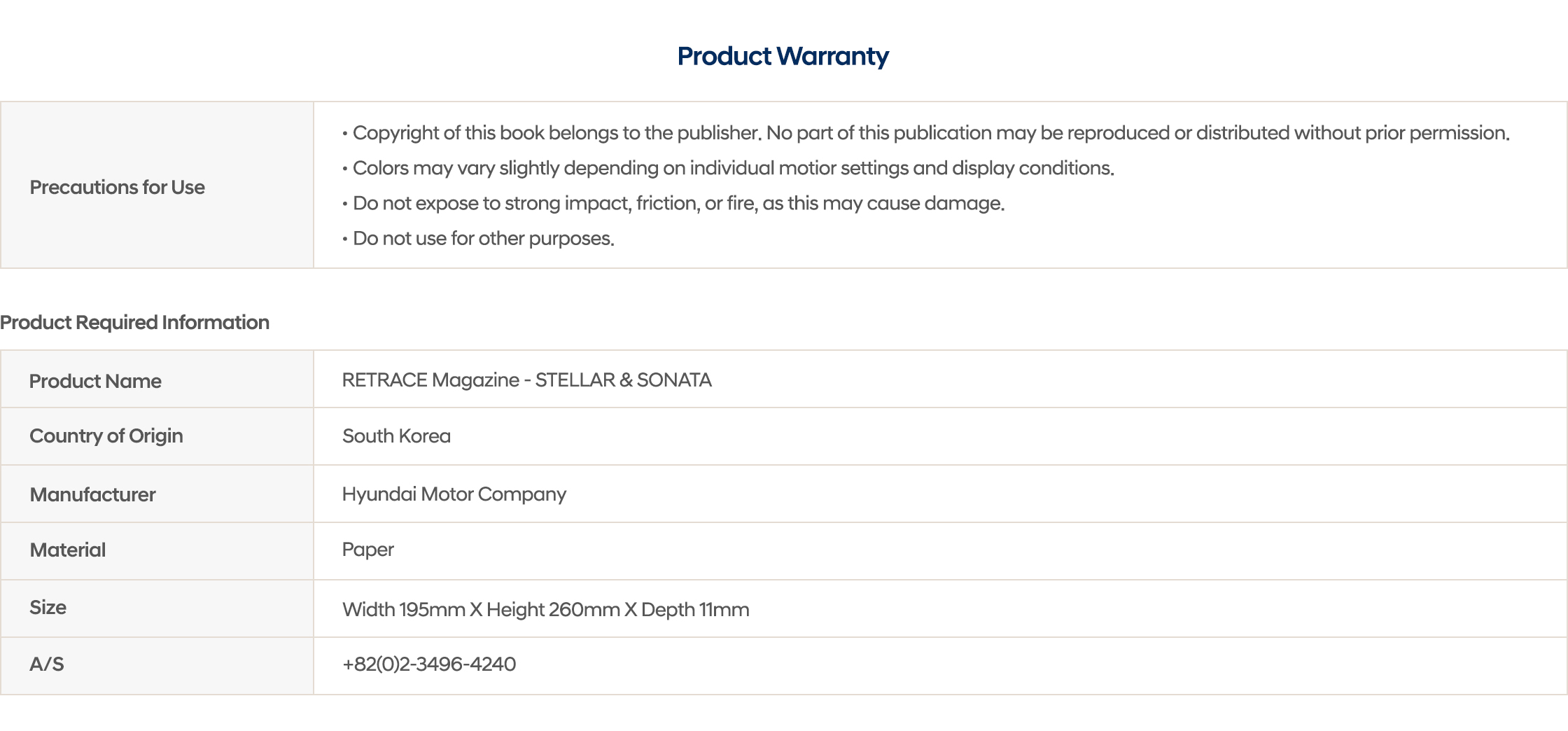Click the Product Warranty heading
The height and width of the screenshot is (731, 1568).
(x=783, y=56)
